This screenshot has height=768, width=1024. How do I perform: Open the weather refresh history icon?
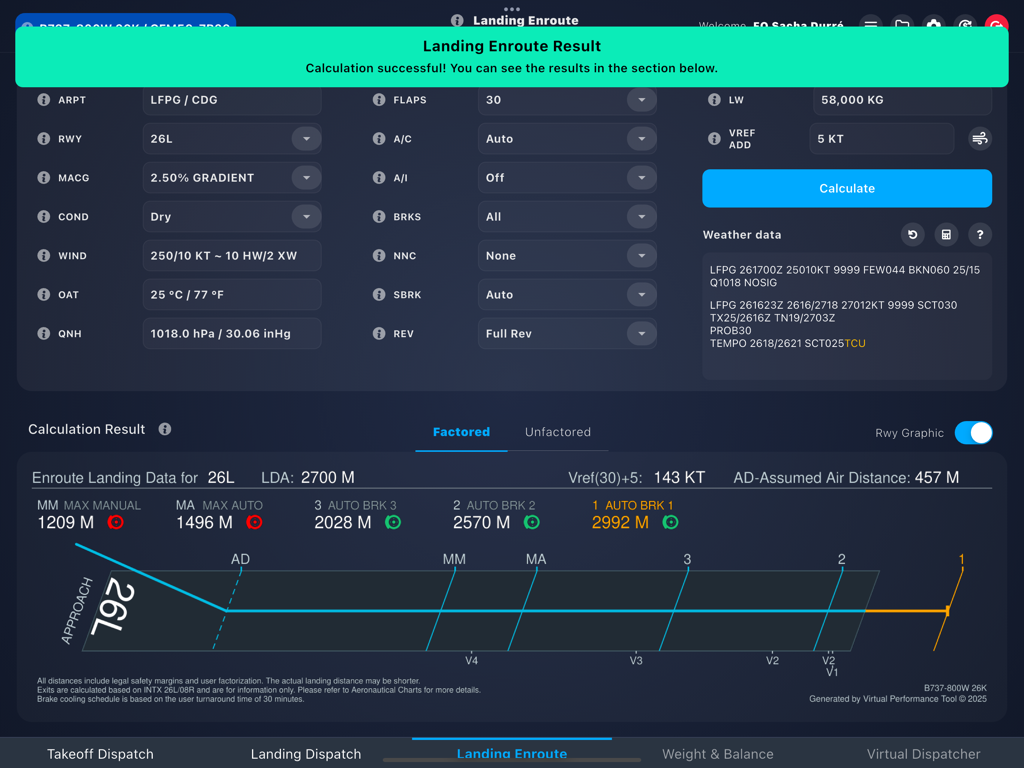click(x=911, y=234)
